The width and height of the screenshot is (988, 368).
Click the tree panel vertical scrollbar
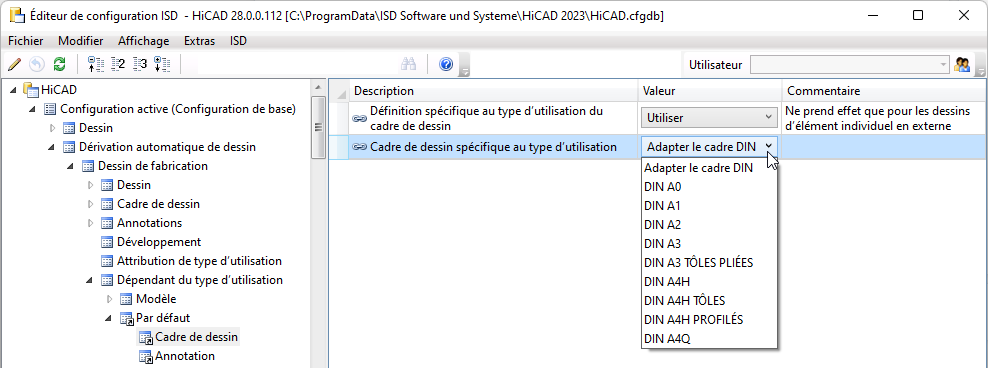click(x=319, y=223)
